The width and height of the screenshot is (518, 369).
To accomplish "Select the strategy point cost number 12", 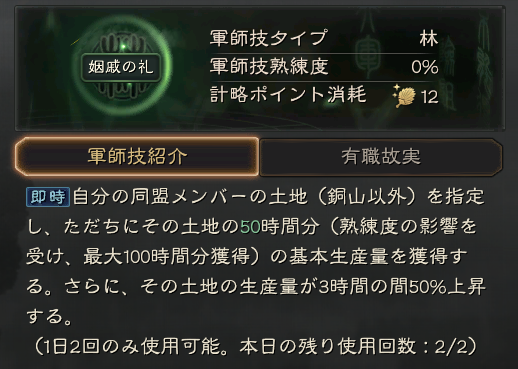I will pos(430,97).
